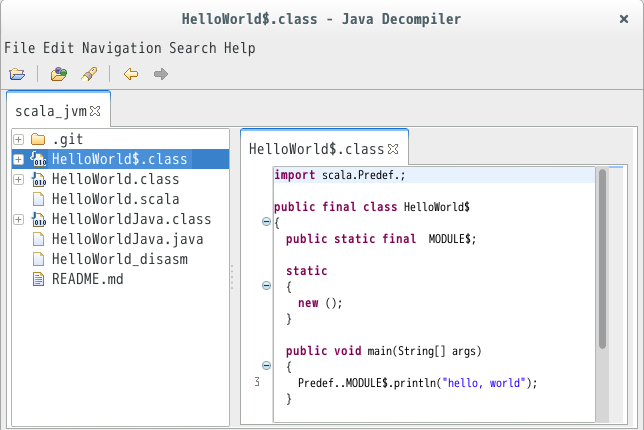This screenshot has width=644, height=430.
Task: Expand the HelloWorldJava.class tree node
Action: pos(18,219)
